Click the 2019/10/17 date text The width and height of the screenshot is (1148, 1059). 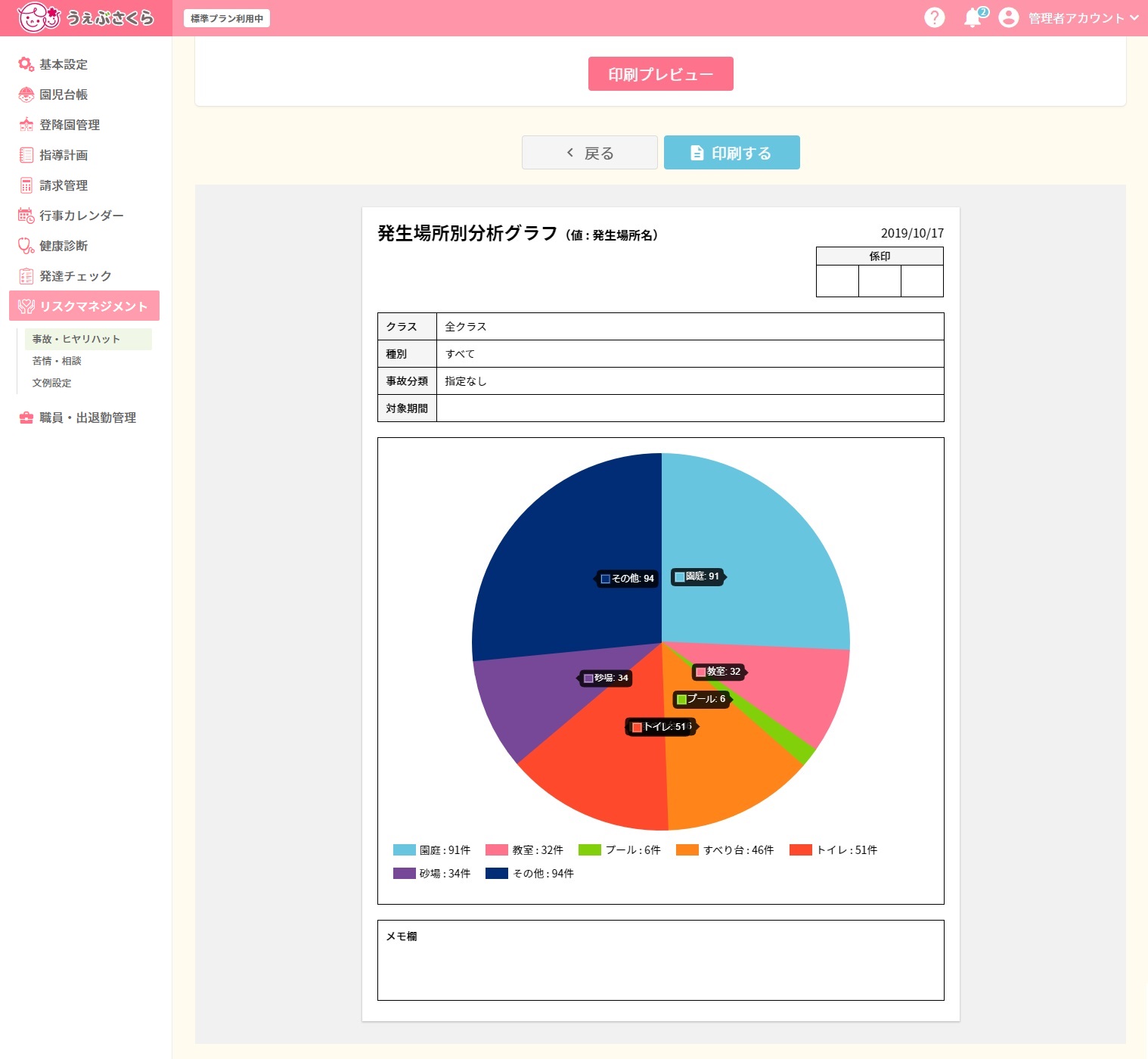[x=912, y=233]
